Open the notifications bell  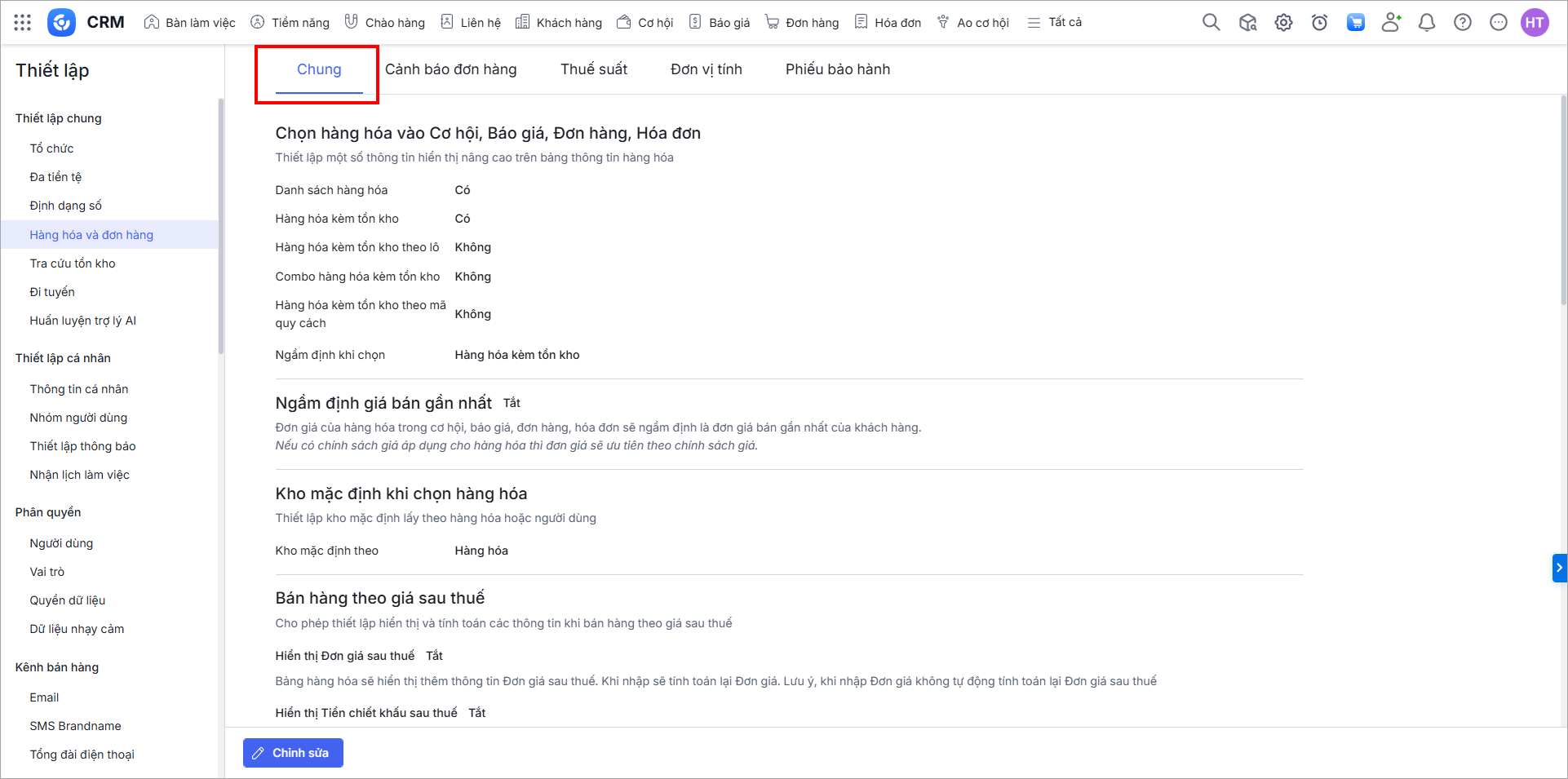coord(1427,22)
